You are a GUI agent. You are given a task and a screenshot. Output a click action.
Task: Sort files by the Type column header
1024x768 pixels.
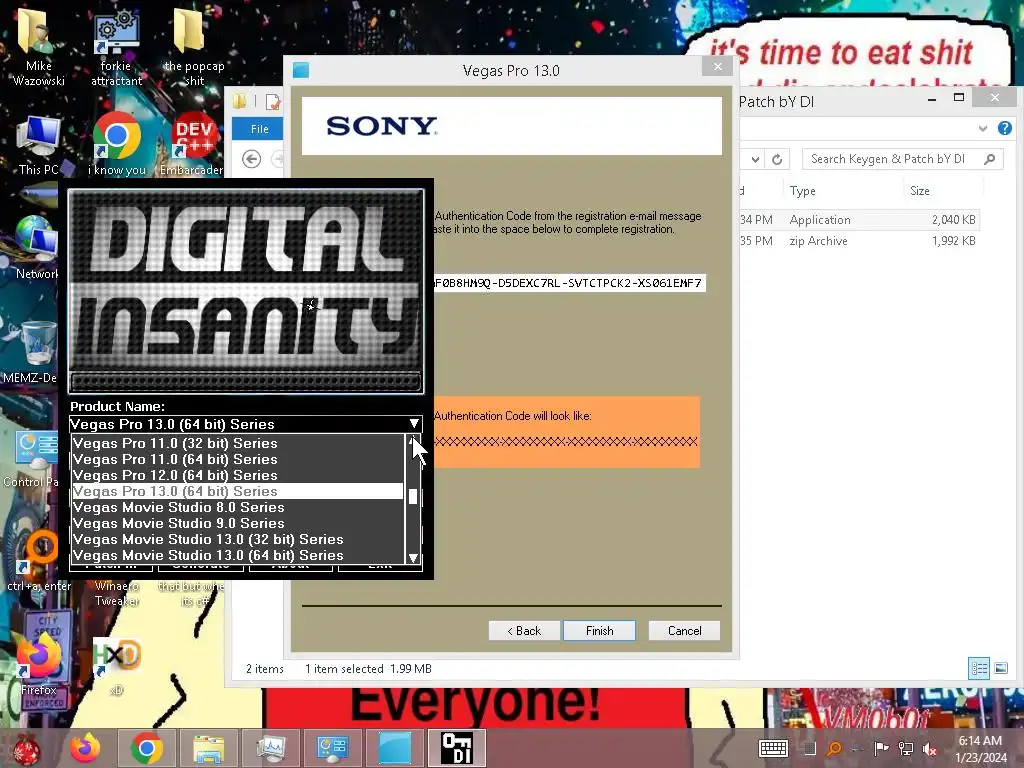842,191
